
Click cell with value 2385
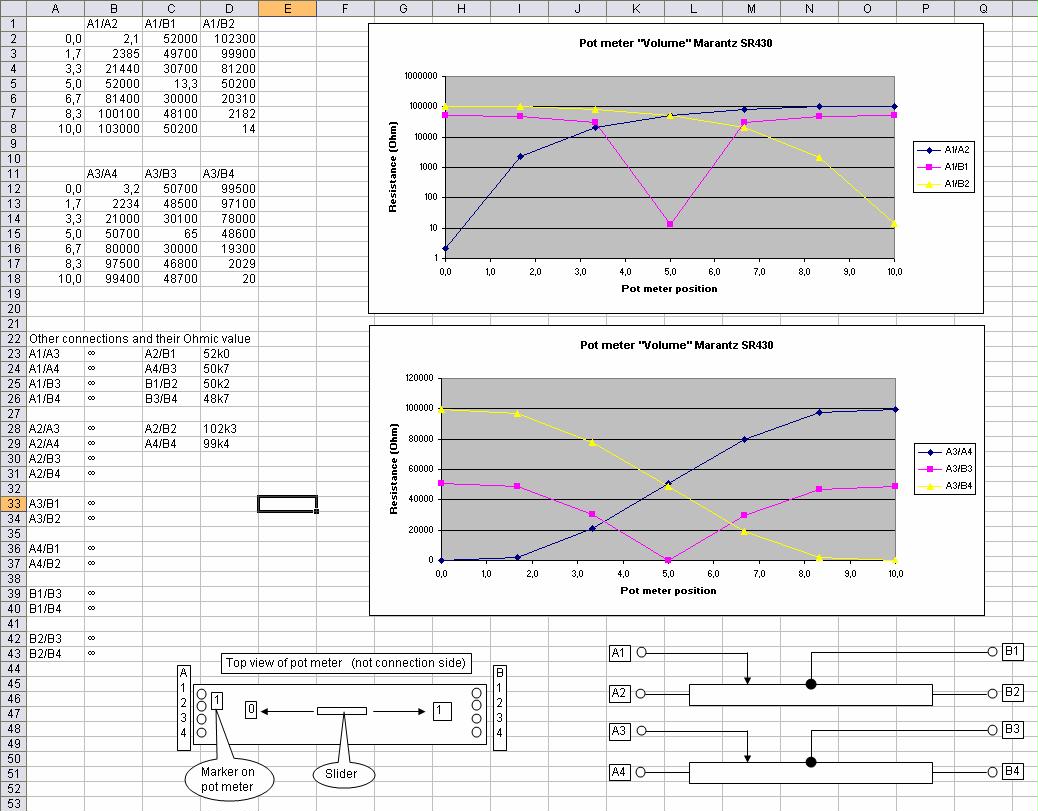click(113, 54)
